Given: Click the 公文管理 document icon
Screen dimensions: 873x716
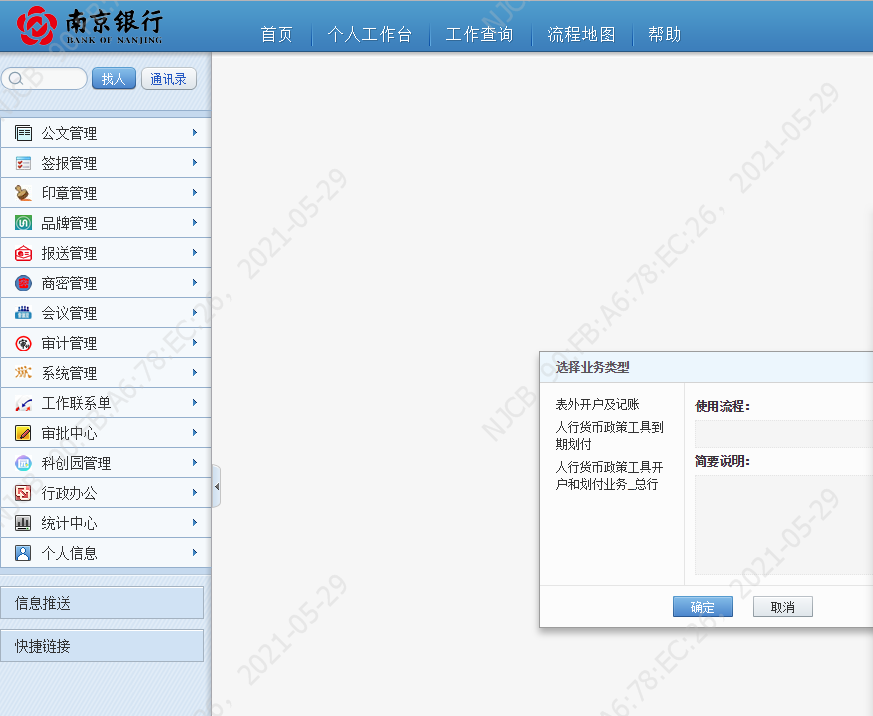Looking at the screenshot, I should pos(23,133).
